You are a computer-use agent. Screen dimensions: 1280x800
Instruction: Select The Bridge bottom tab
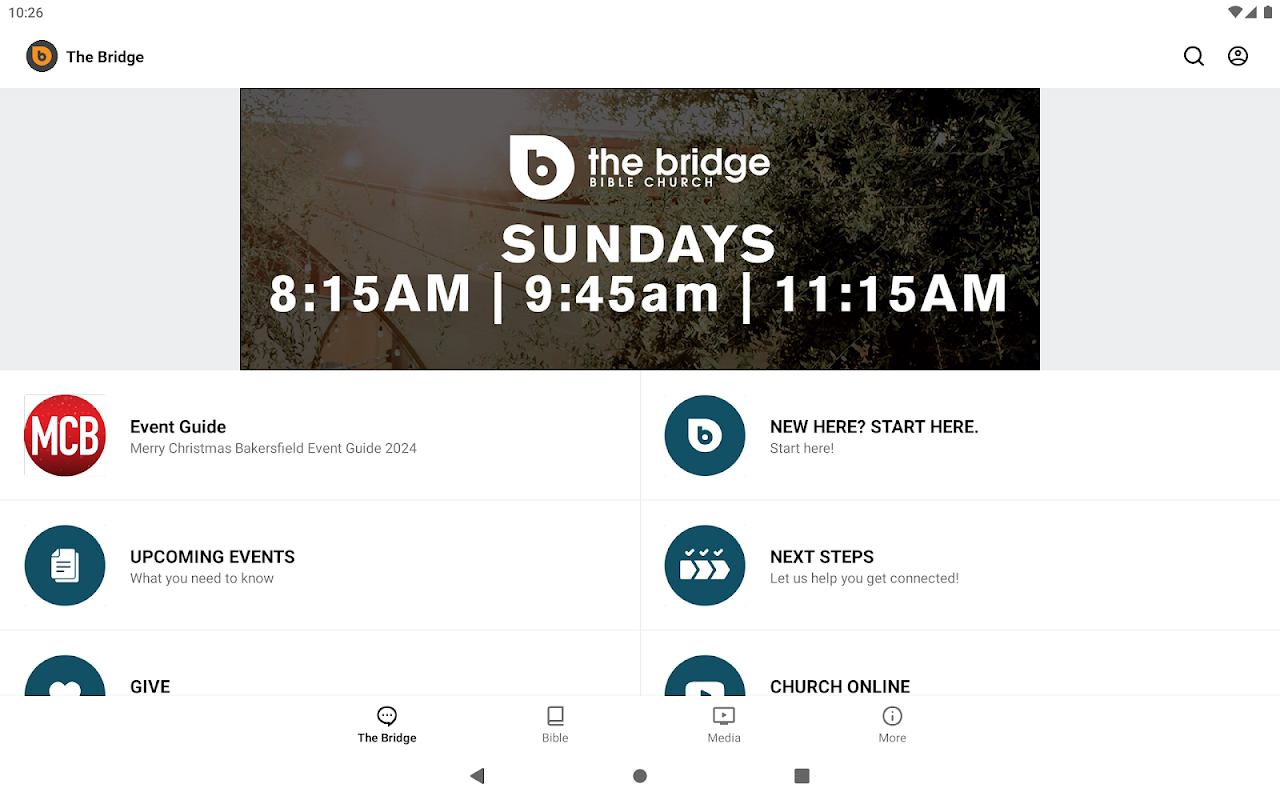387,725
